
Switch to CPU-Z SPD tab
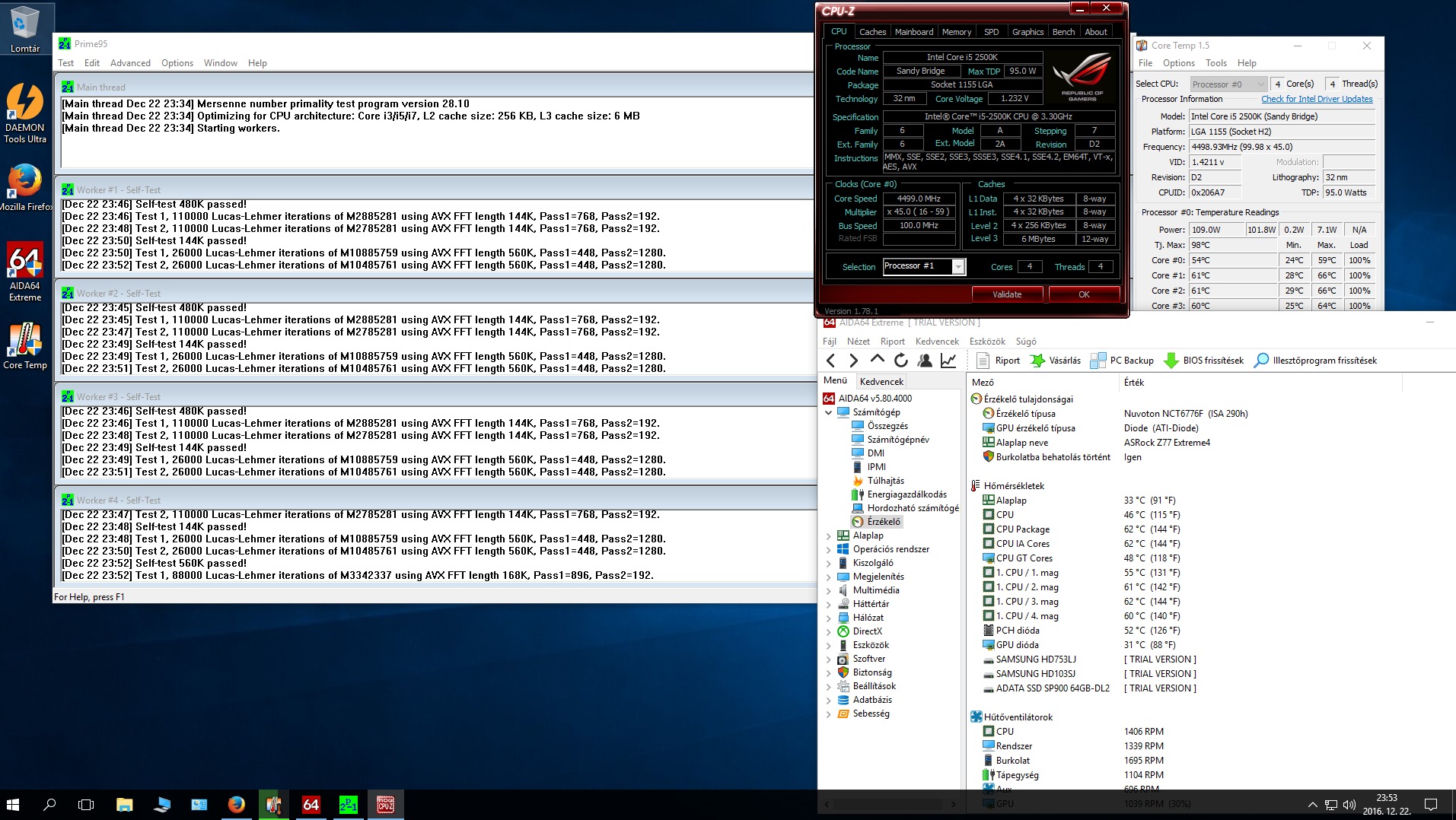click(991, 32)
